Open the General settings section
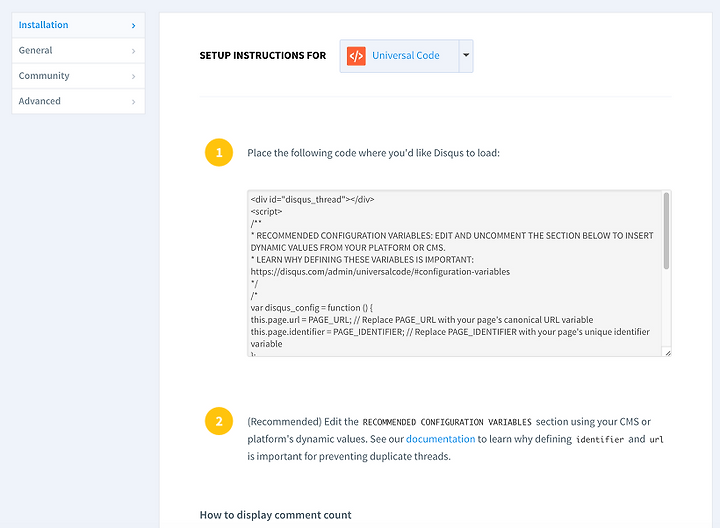The image size is (720, 528). click(x=78, y=51)
